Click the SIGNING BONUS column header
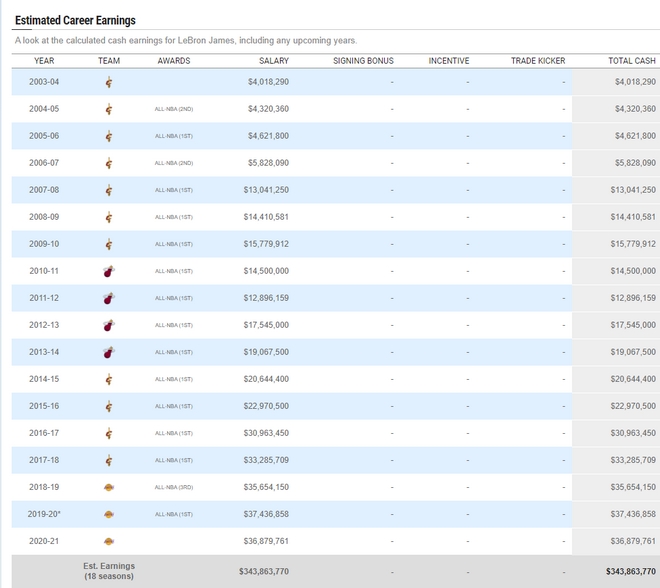 point(363,61)
